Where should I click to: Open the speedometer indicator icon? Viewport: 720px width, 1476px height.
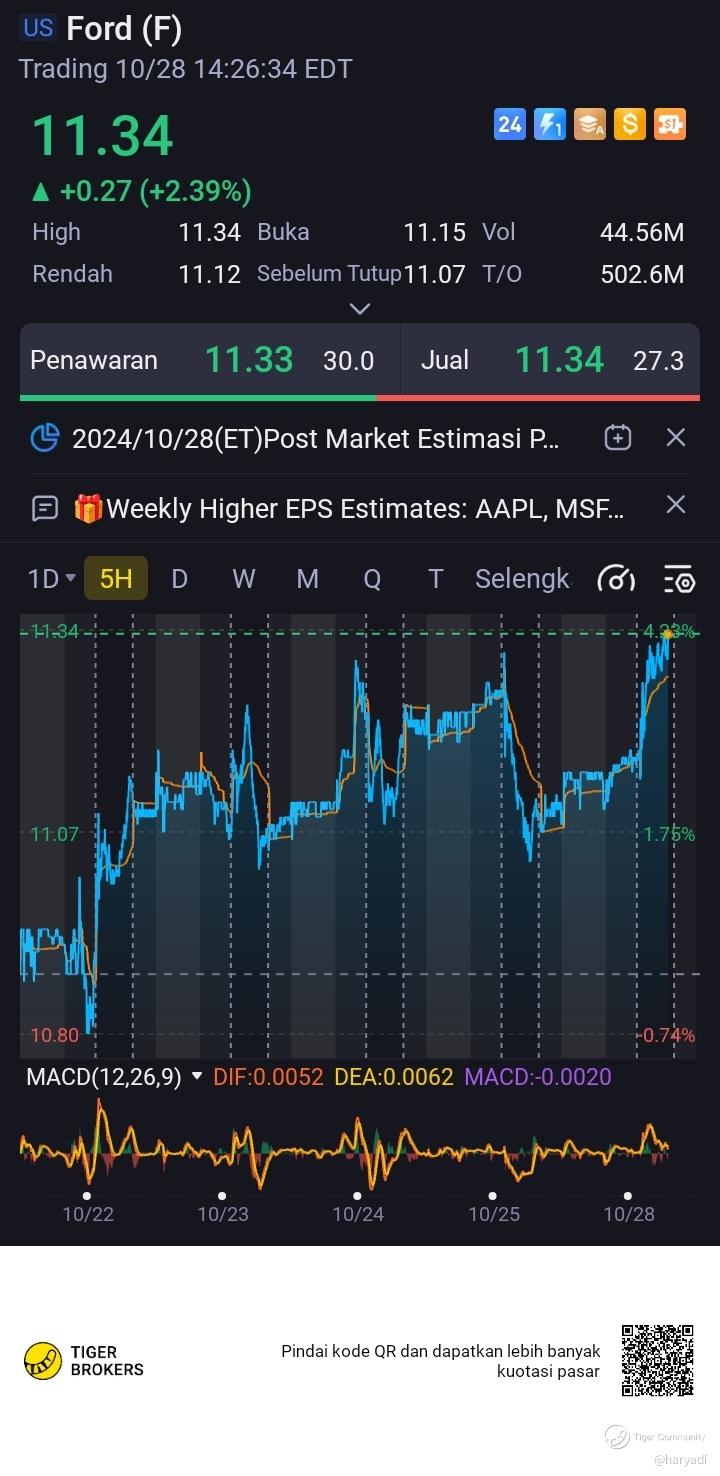pyautogui.click(x=616, y=578)
